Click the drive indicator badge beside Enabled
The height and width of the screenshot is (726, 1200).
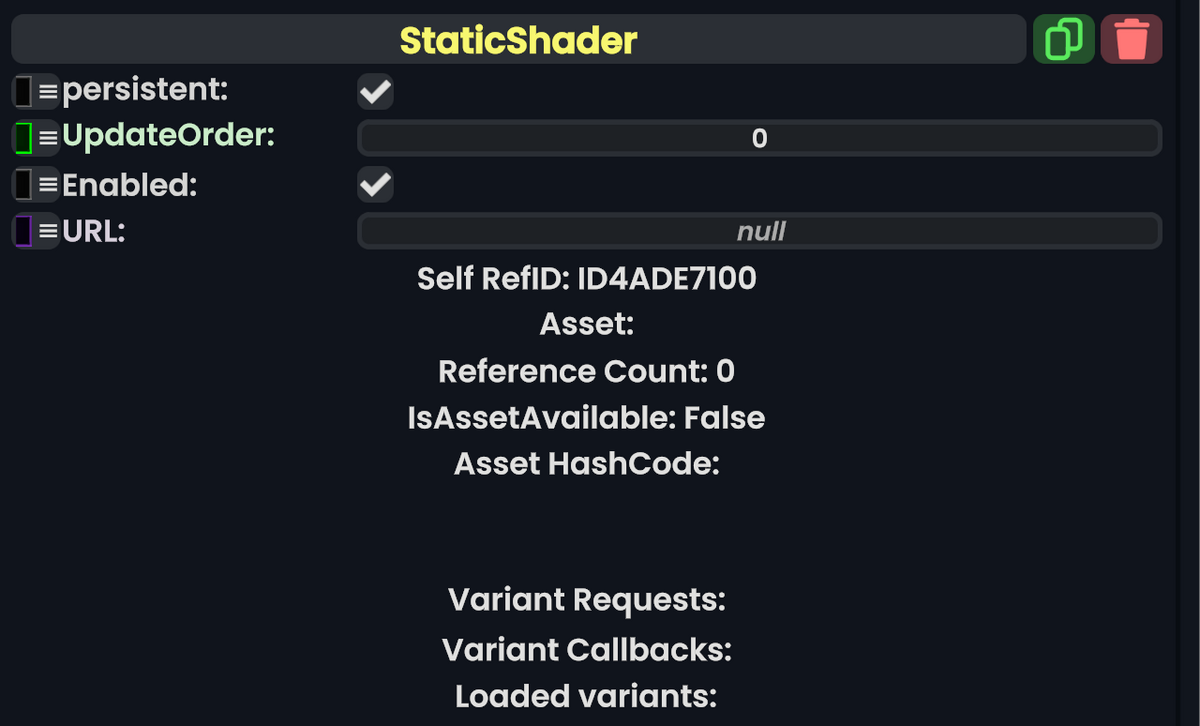(22, 184)
